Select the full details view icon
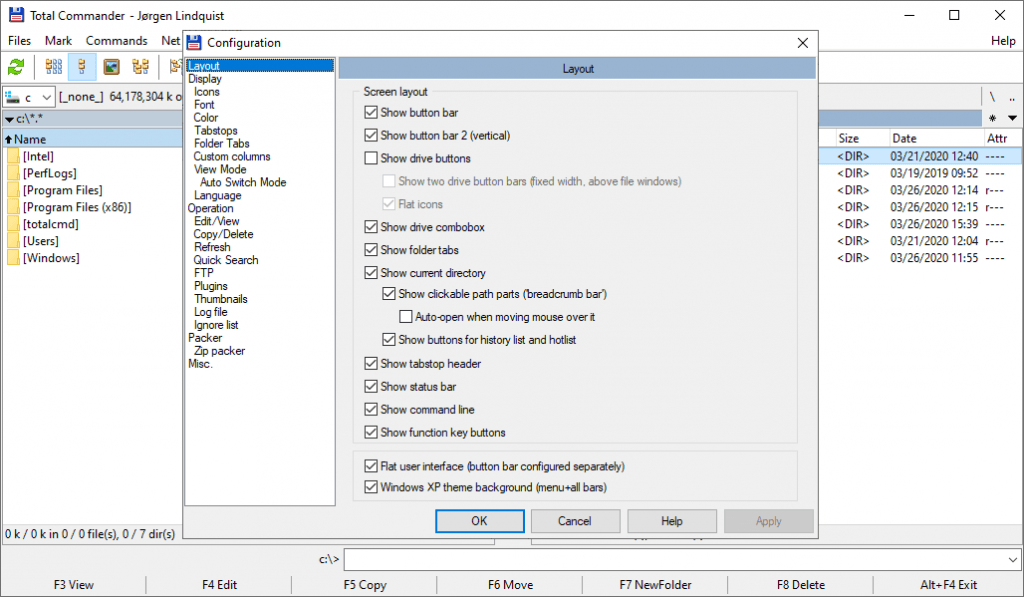This screenshot has width=1024, height=597. (x=82, y=66)
